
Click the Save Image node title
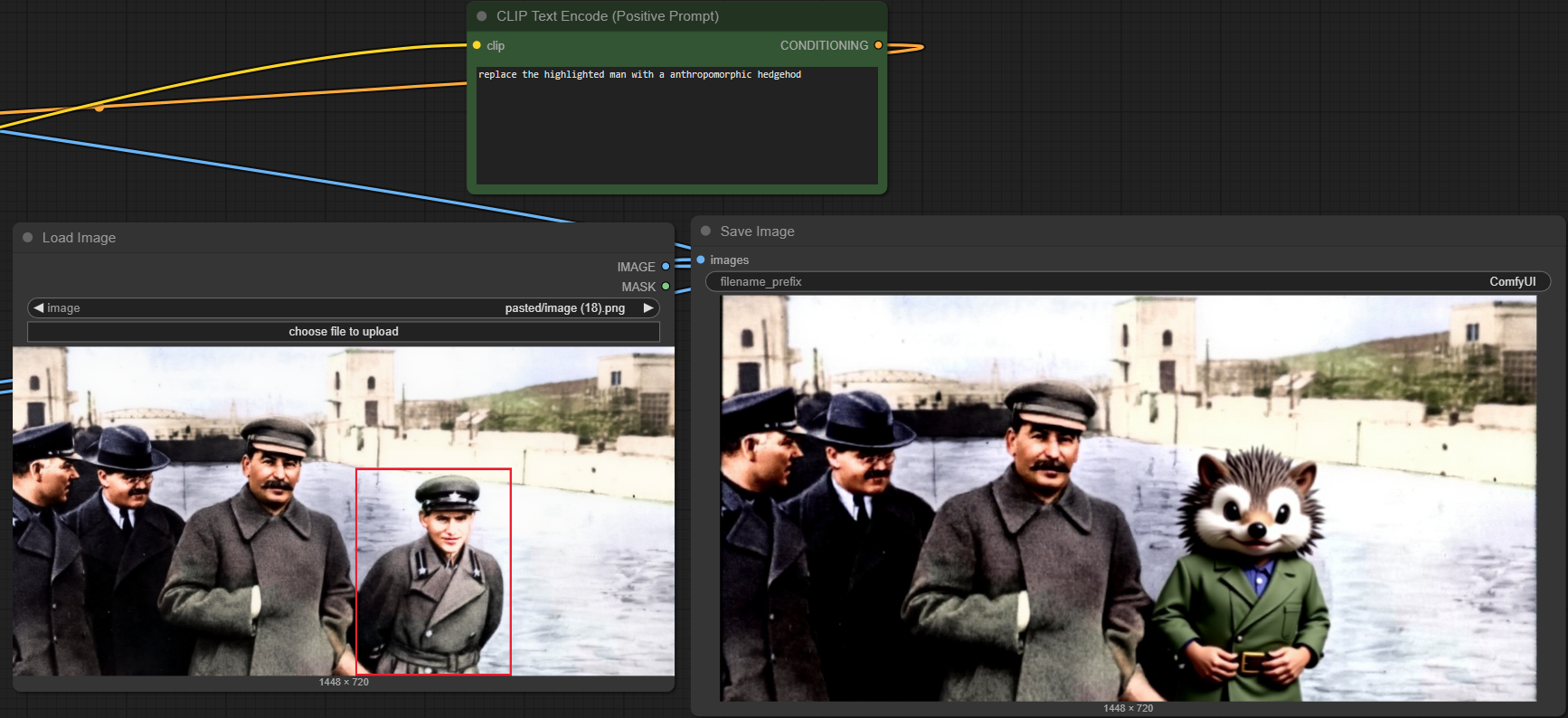tap(757, 231)
